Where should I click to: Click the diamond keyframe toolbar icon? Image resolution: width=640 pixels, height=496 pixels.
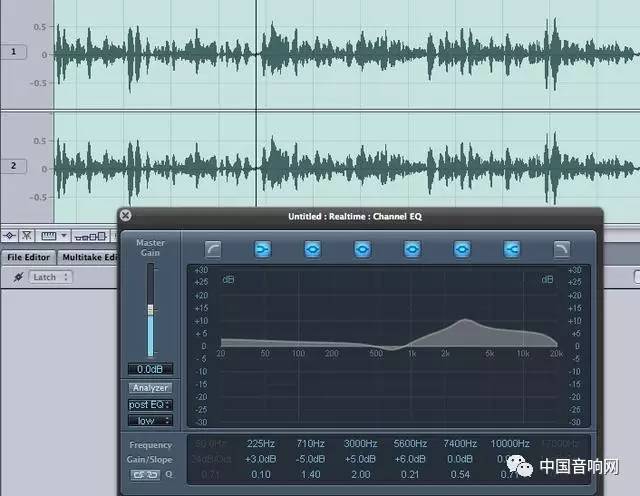(9, 236)
